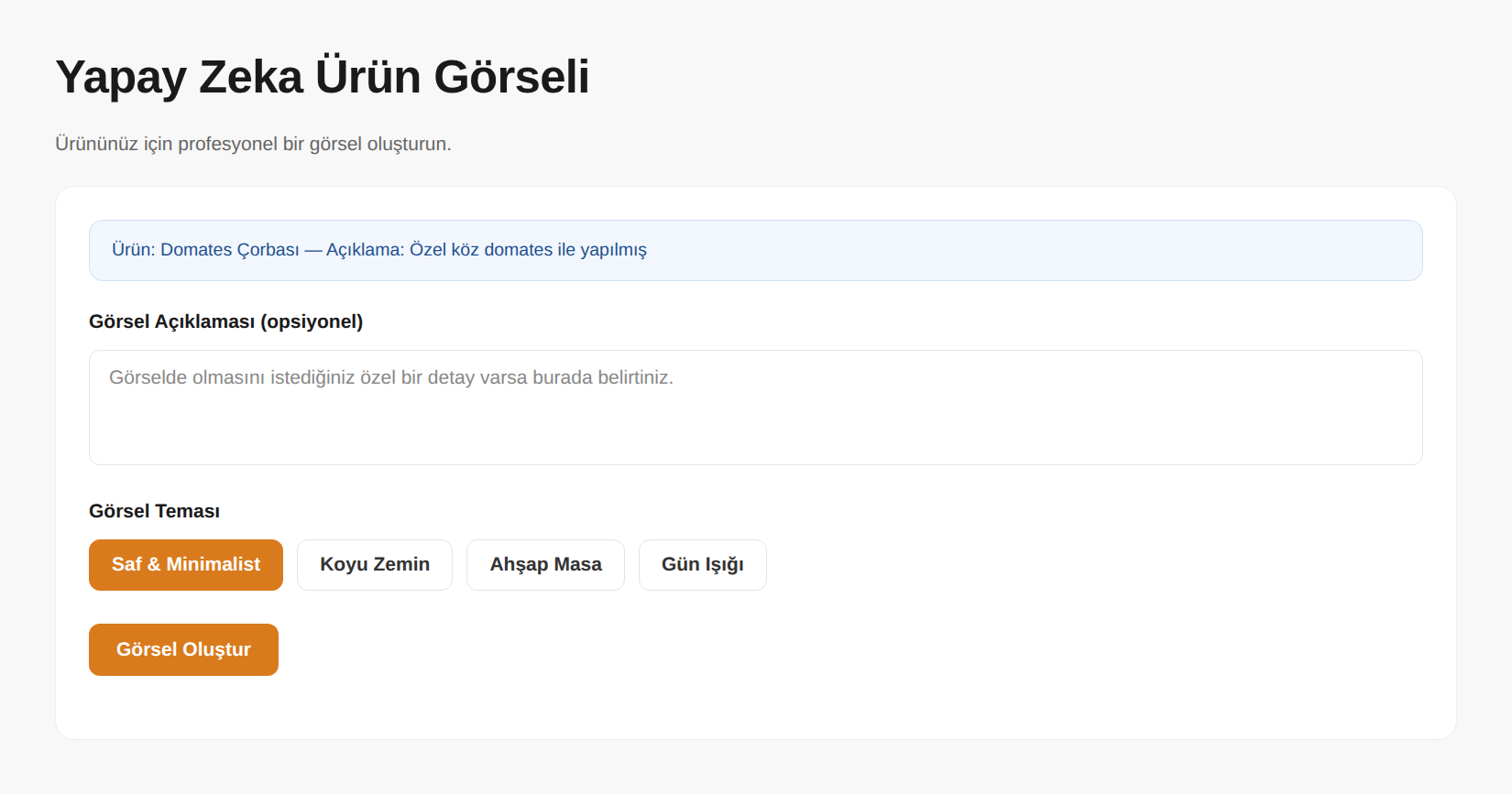The width and height of the screenshot is (1512, 794).
Task: Pick the Ahşap Masa theme option
Action: tap(545, 565)
